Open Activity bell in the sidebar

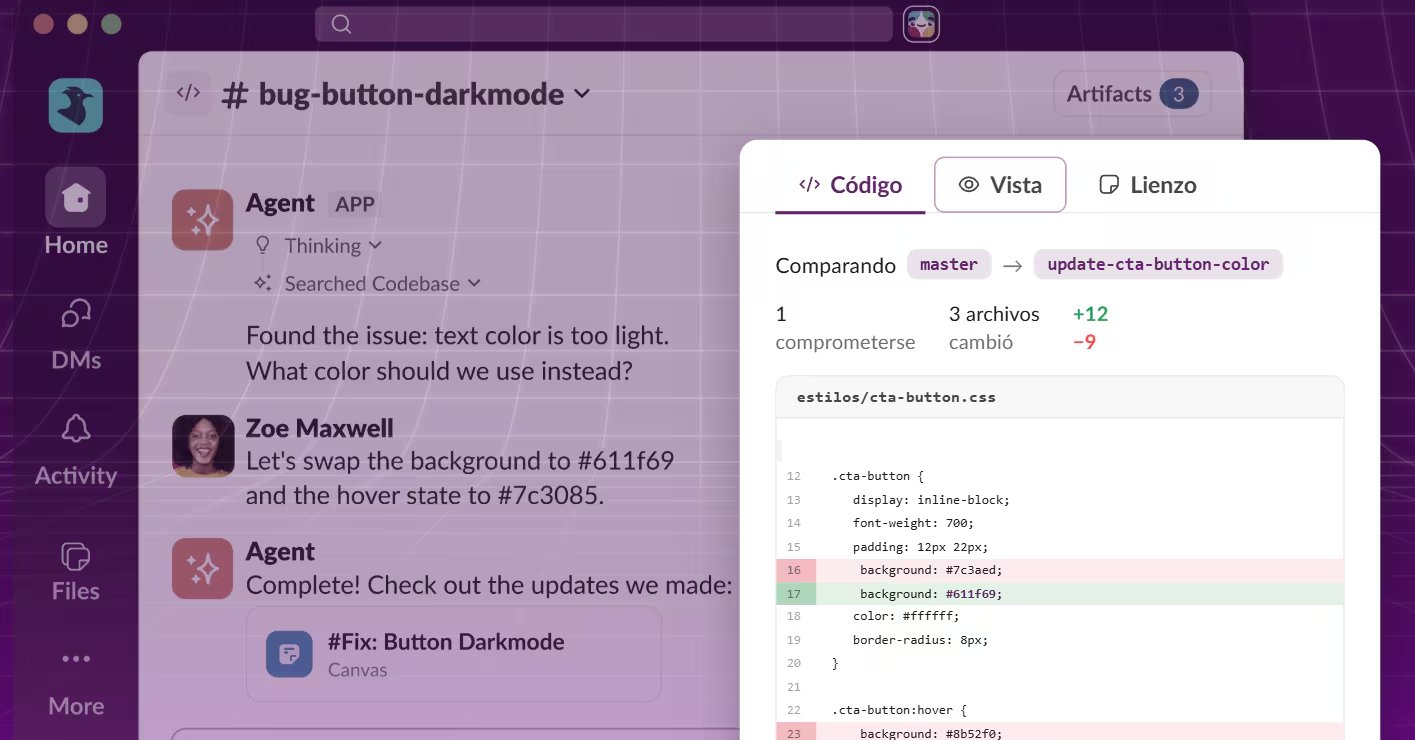coord(76,450)
